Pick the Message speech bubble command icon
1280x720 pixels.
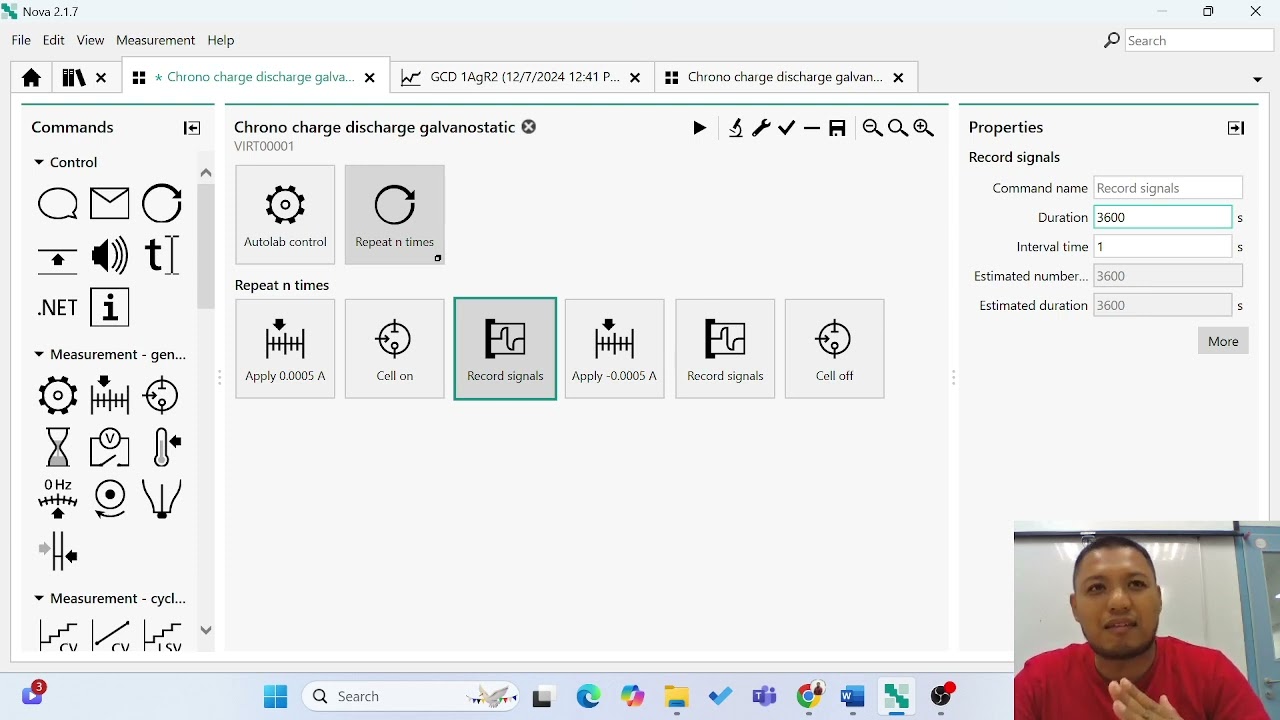58,204
